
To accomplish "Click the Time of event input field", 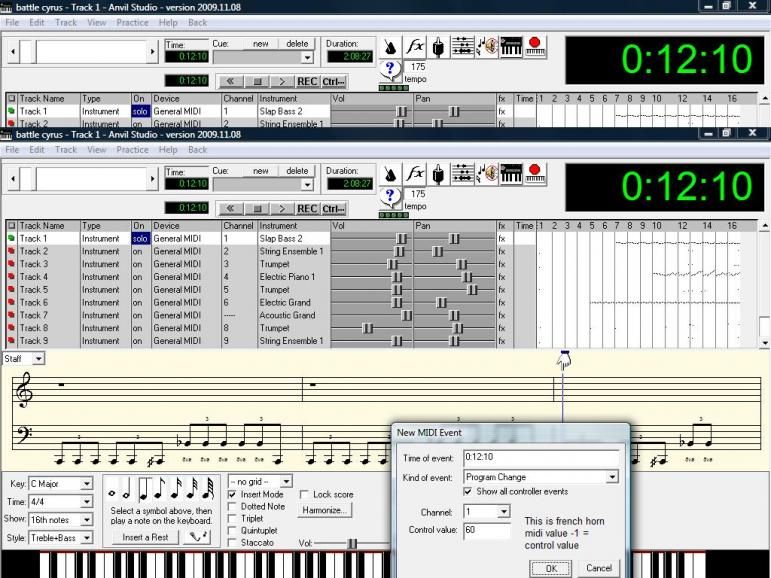I will (541, 457).
